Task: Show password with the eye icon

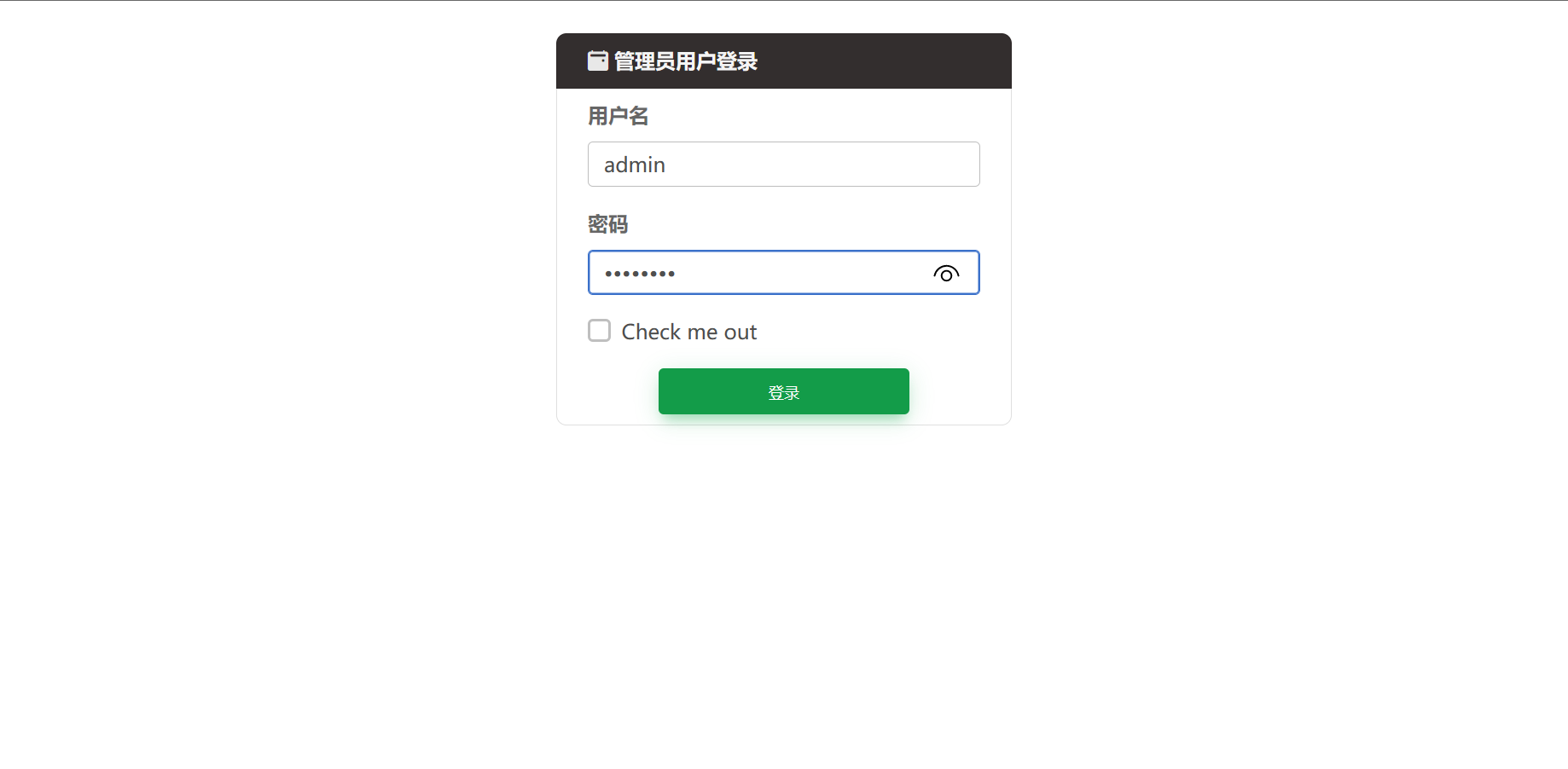Action: [946, 274]
